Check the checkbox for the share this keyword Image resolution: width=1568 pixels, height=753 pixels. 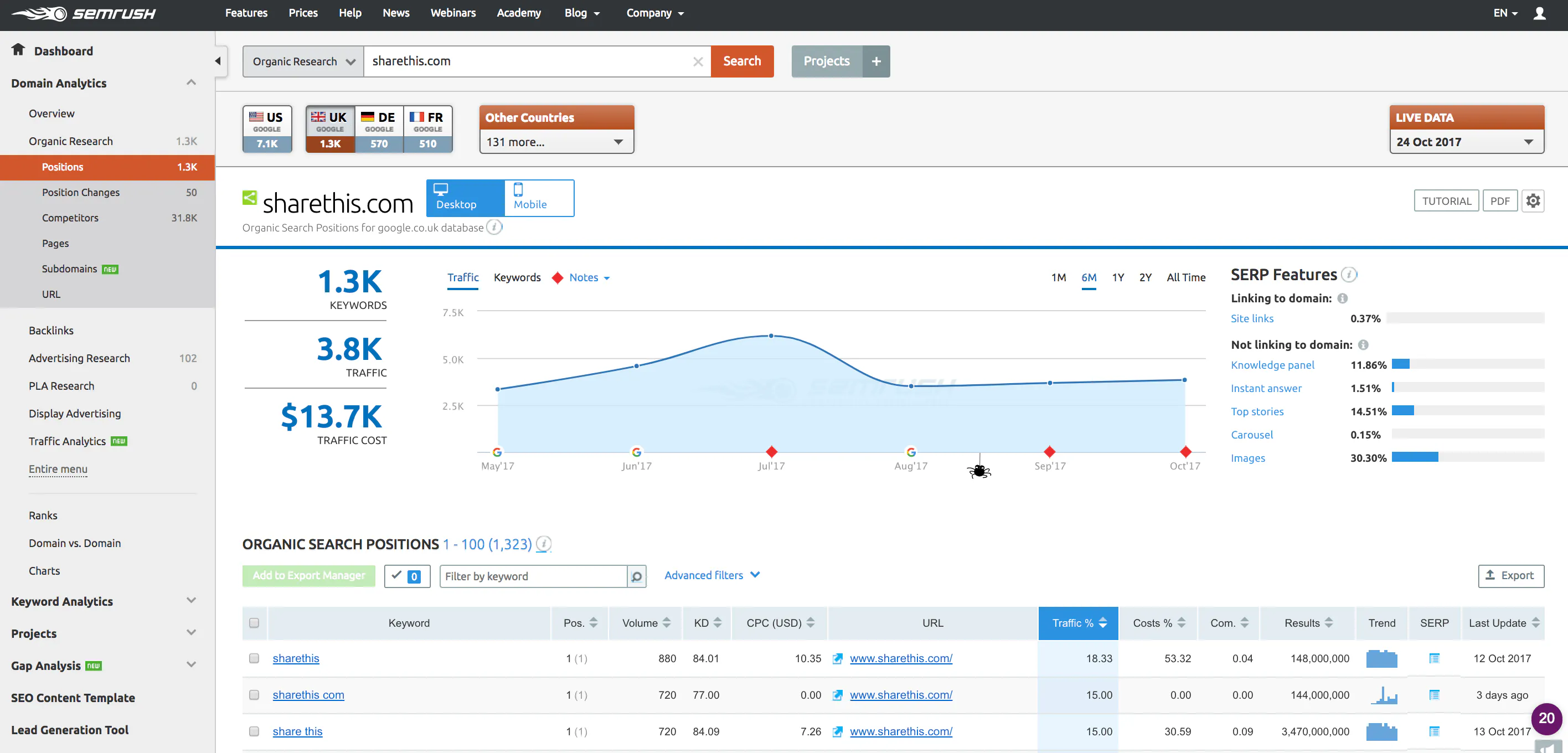(x=254, y=731)
